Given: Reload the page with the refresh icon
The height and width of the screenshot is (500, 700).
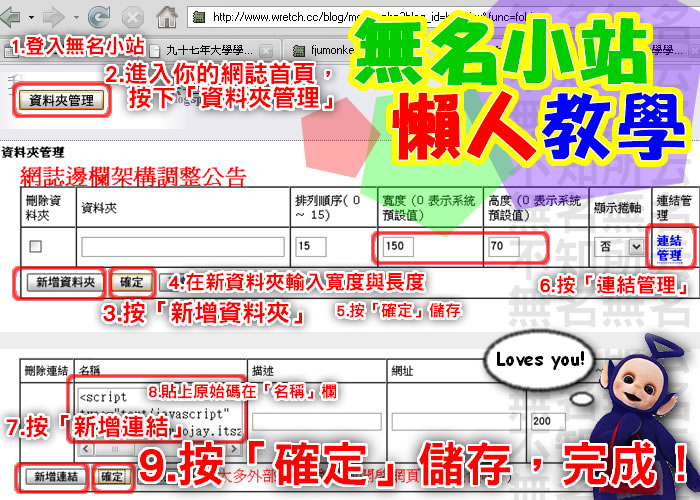Looking at the screenshot, I should (x=99, y=17).
